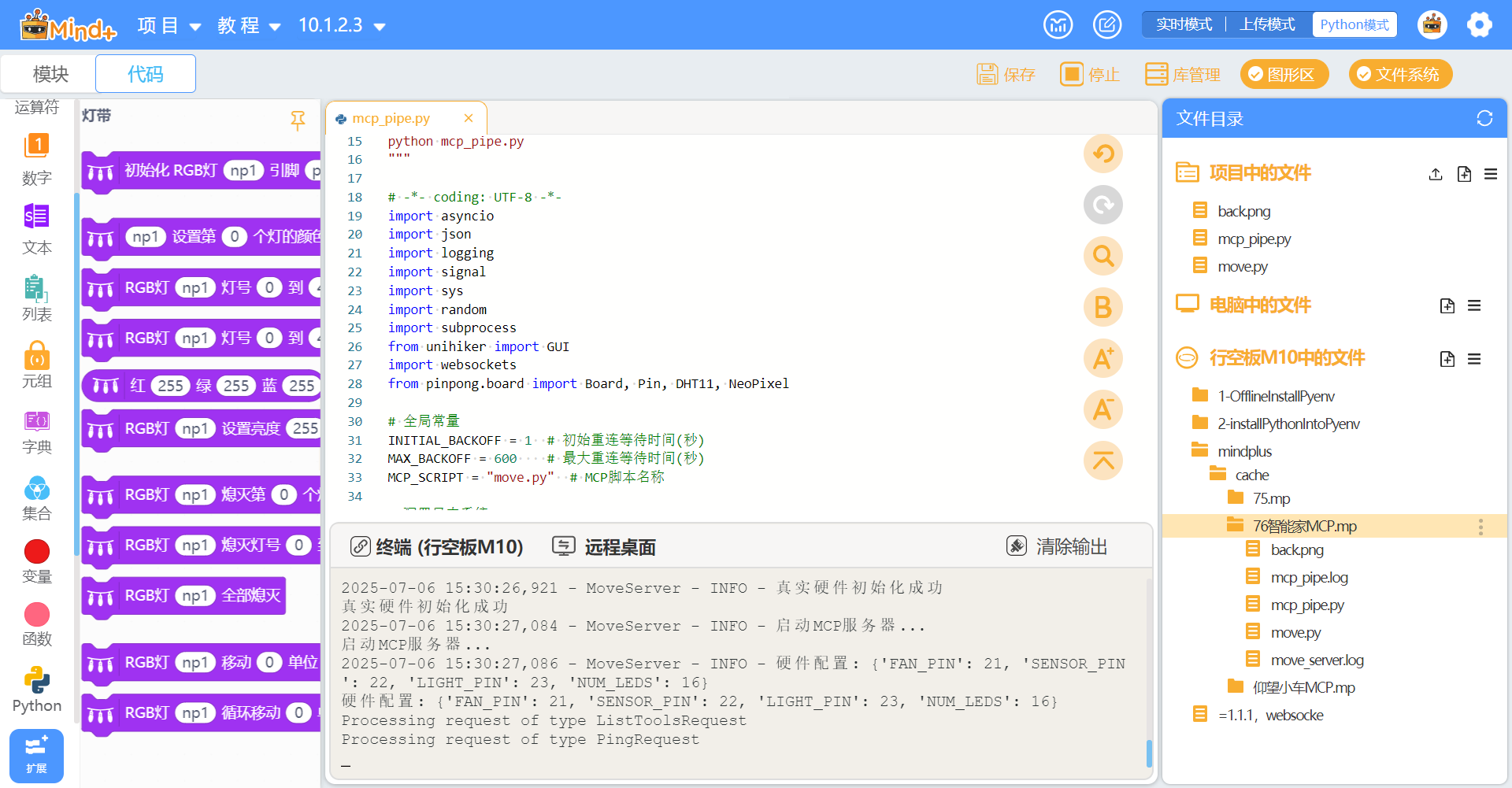Image resolution: width=1512 pixels, height=788 pixels.
Task: Click the B format icon in editor
Action: 1103,307
